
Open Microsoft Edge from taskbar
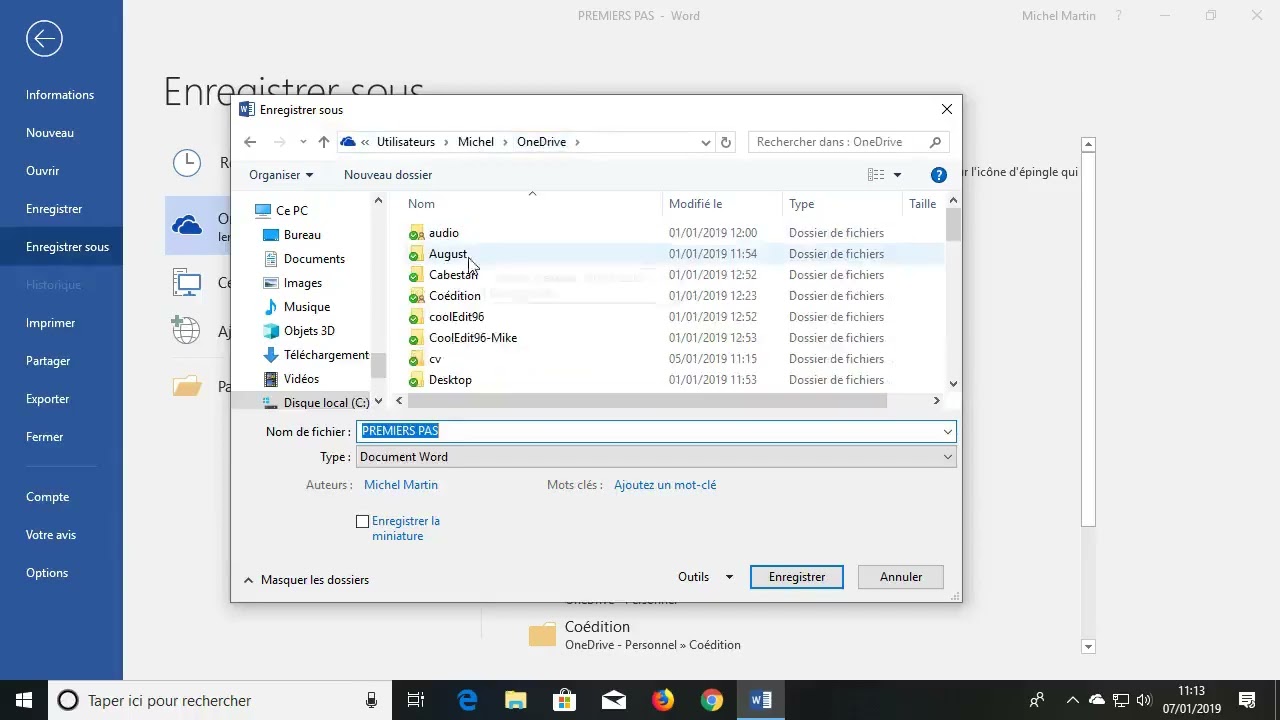pyautogui.click(x=467, y=700)
